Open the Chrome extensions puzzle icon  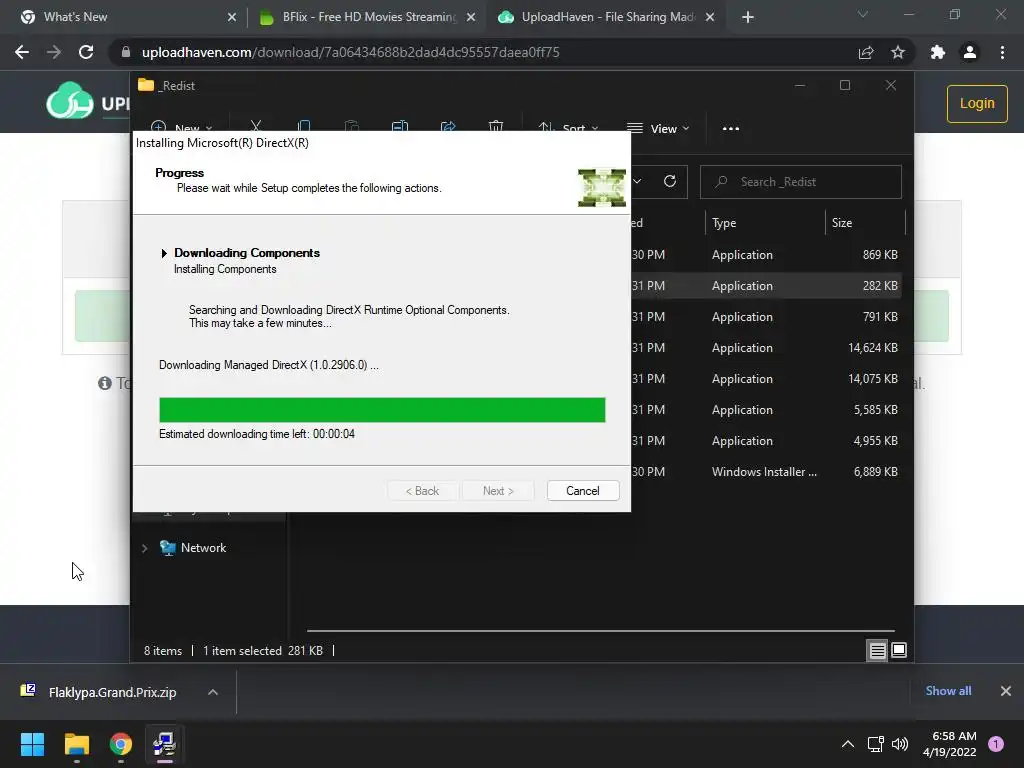click(x=938, y=52)
